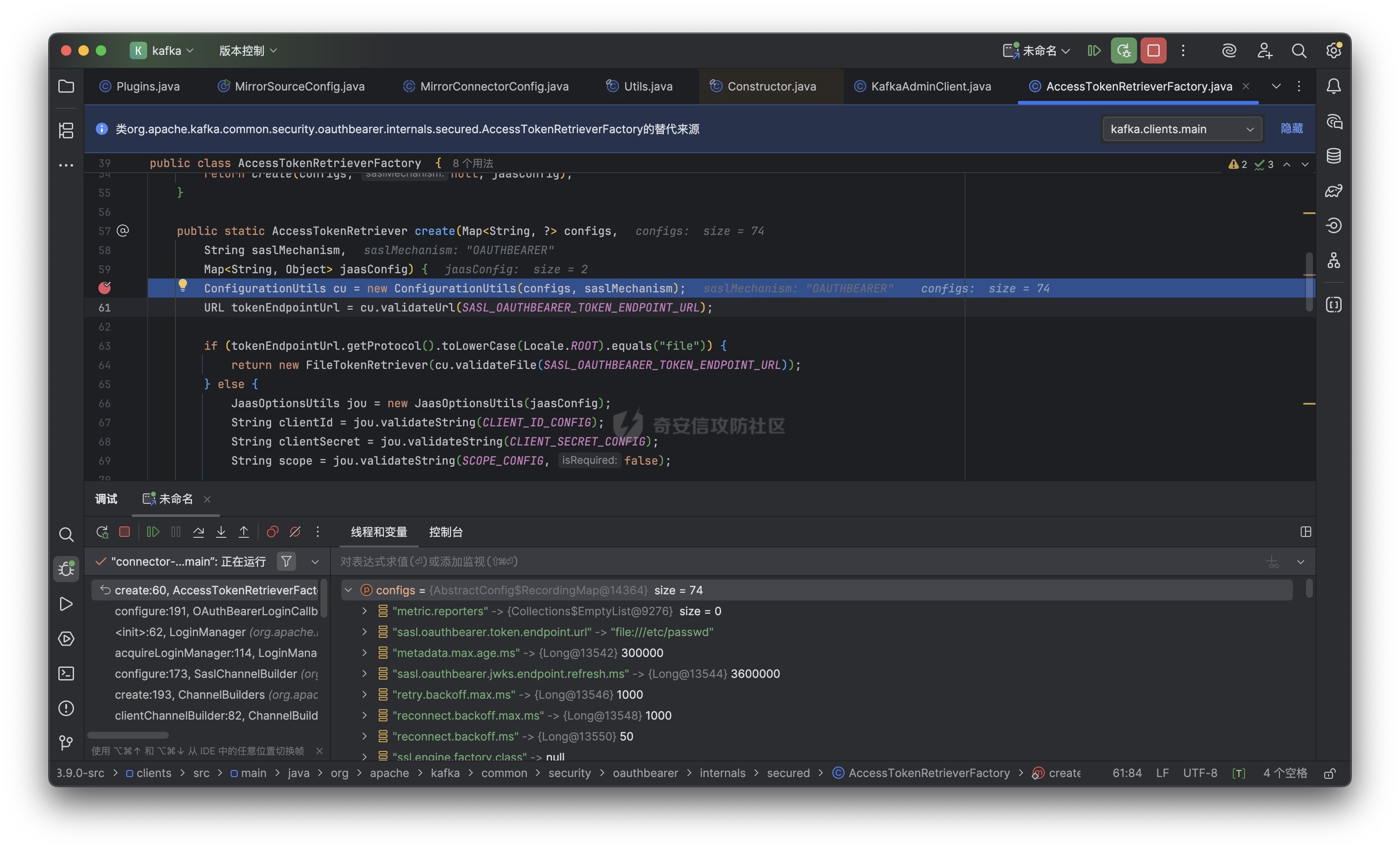The height and width of the screenshot is (851, 1400).
Task: Remove the breakpoint at line 60
Action: (104, 288)
